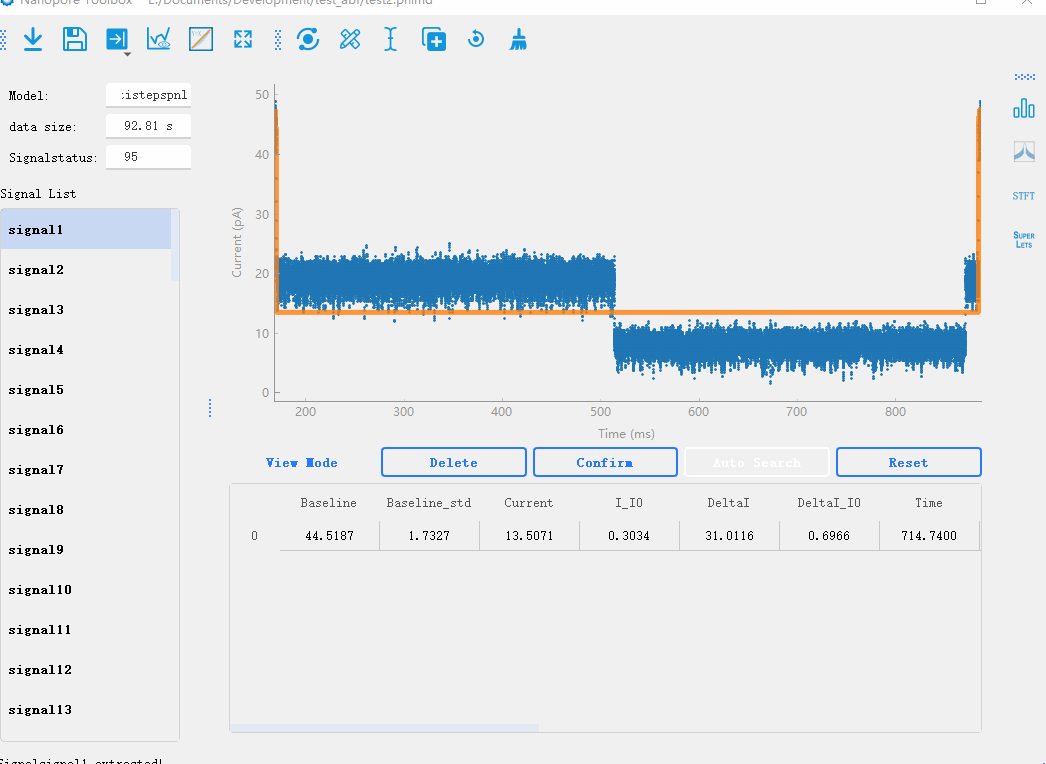Open the bar histogram icon in right sidebar

[x=1024, y=108]
